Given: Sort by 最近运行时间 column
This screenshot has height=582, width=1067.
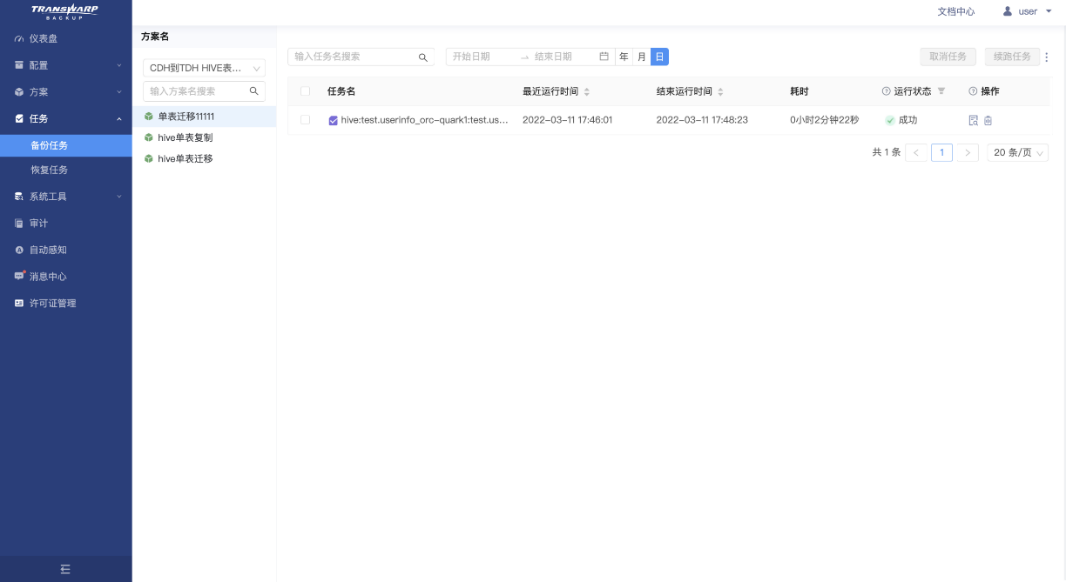Looking at the screenshot, I should click(587, 92).
